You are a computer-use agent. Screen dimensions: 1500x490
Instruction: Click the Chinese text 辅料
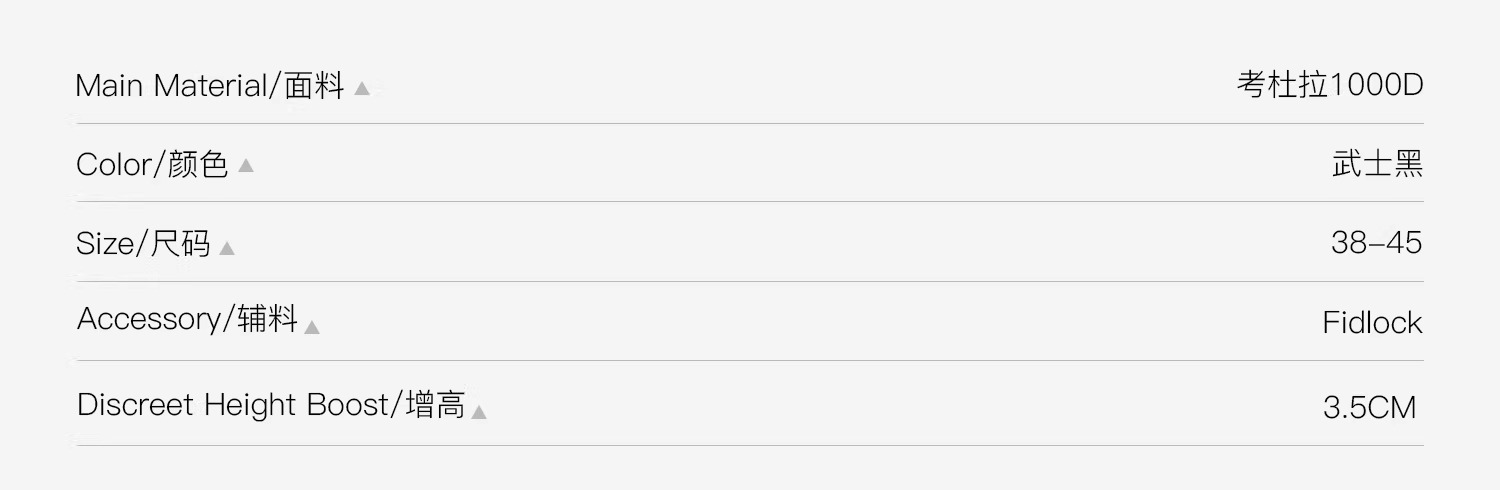pos(268,319)
